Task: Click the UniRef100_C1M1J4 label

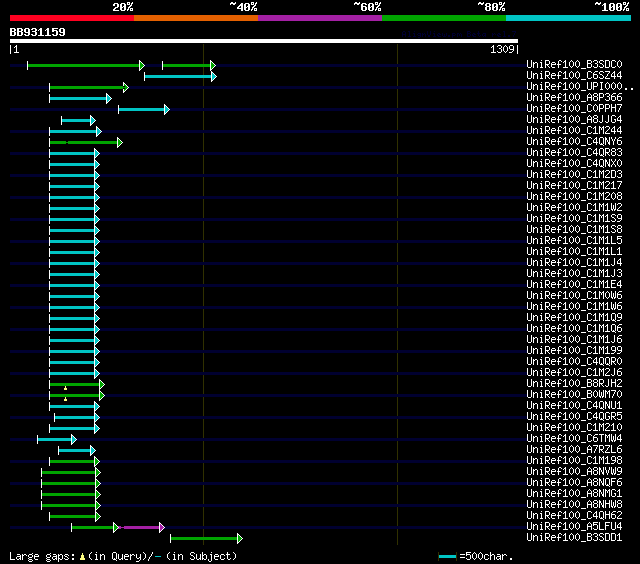Action: coord(574,263)
